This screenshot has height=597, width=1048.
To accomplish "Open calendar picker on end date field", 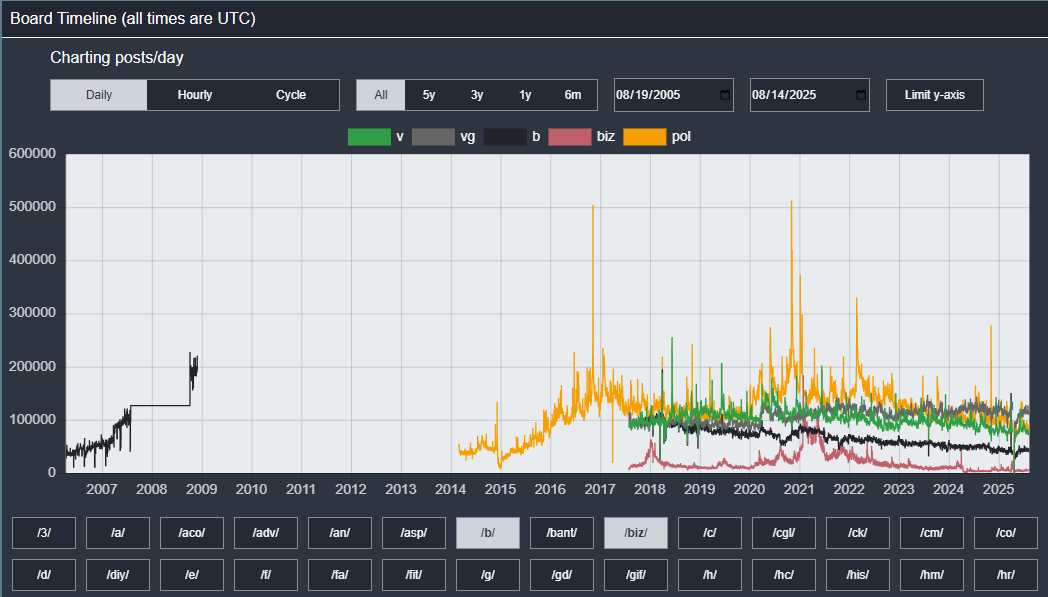I will pos(861,95).
